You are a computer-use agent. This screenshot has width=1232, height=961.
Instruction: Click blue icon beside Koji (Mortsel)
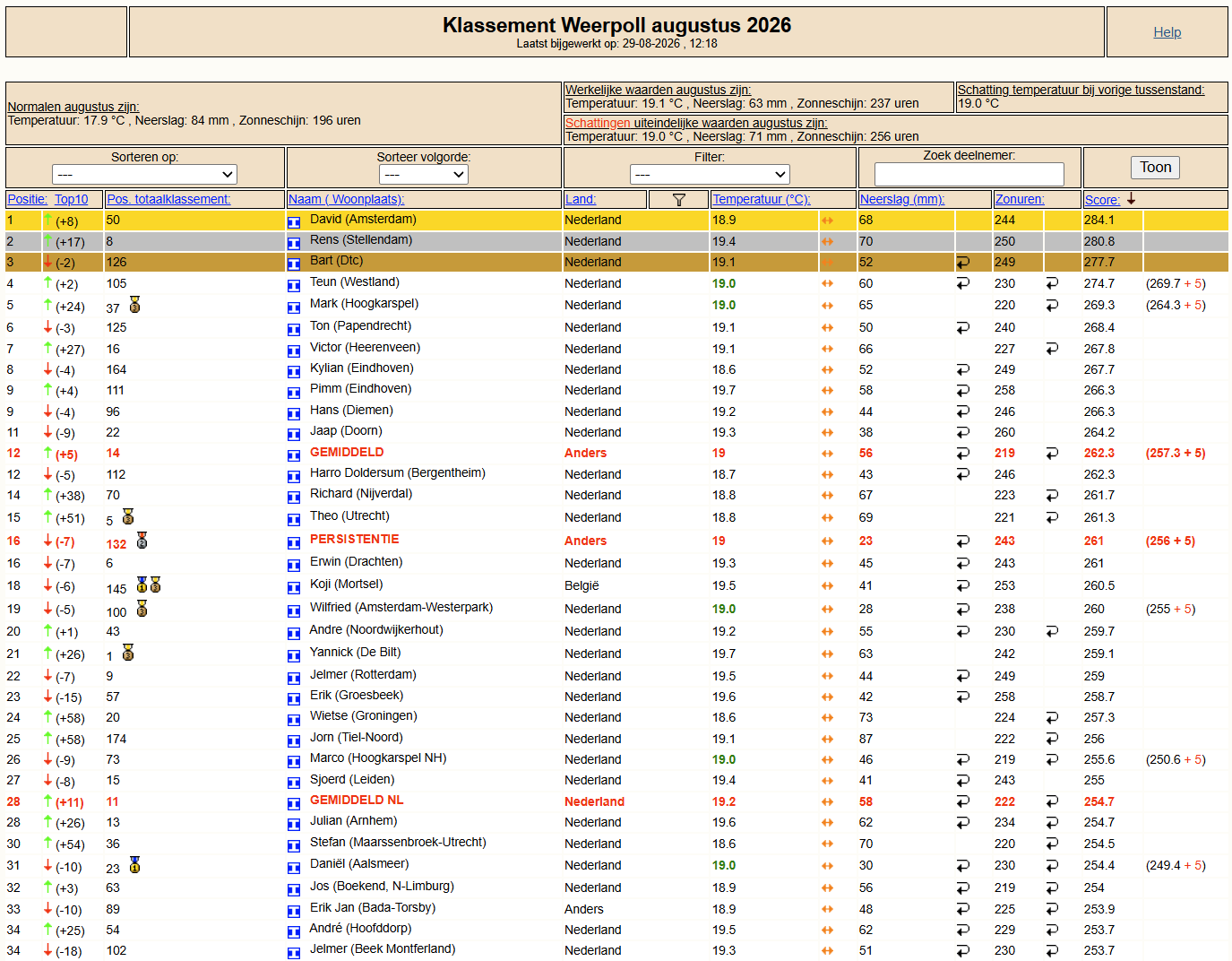[294, 586]
